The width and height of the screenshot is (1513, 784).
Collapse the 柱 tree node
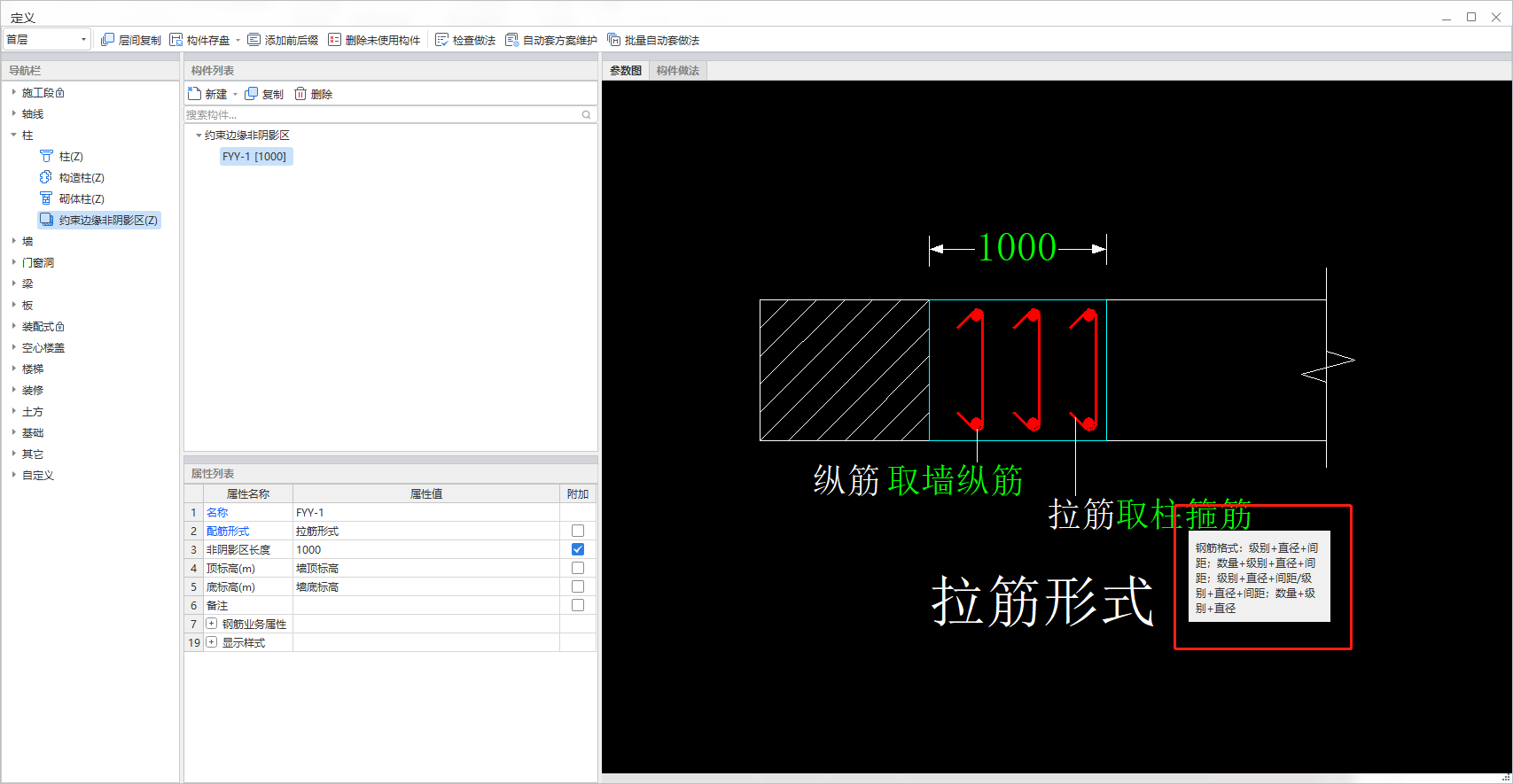coord(13,135)
